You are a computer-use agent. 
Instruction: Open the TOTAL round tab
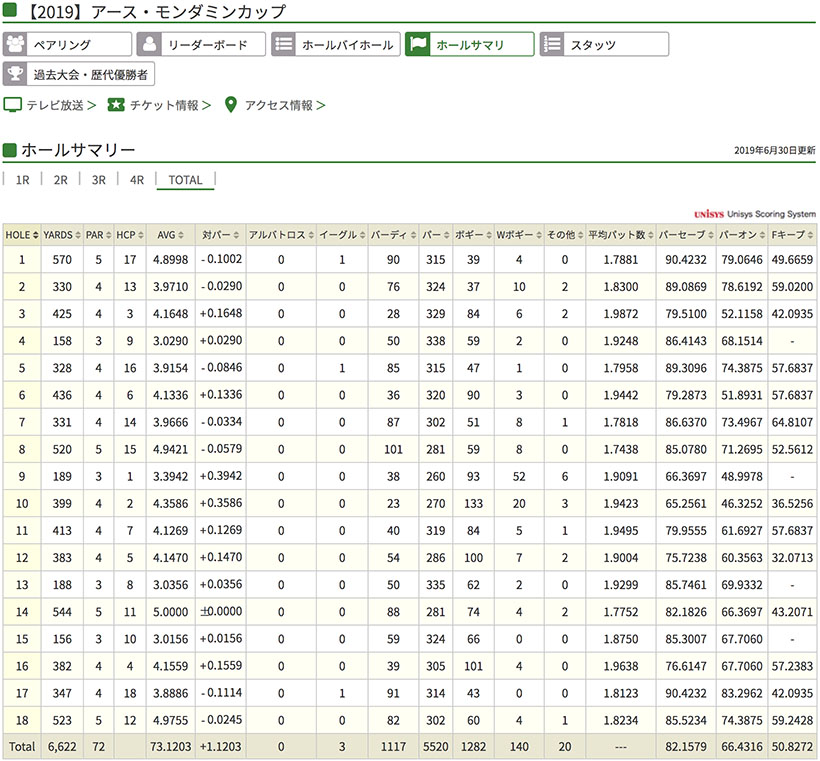tap(185, 181)
